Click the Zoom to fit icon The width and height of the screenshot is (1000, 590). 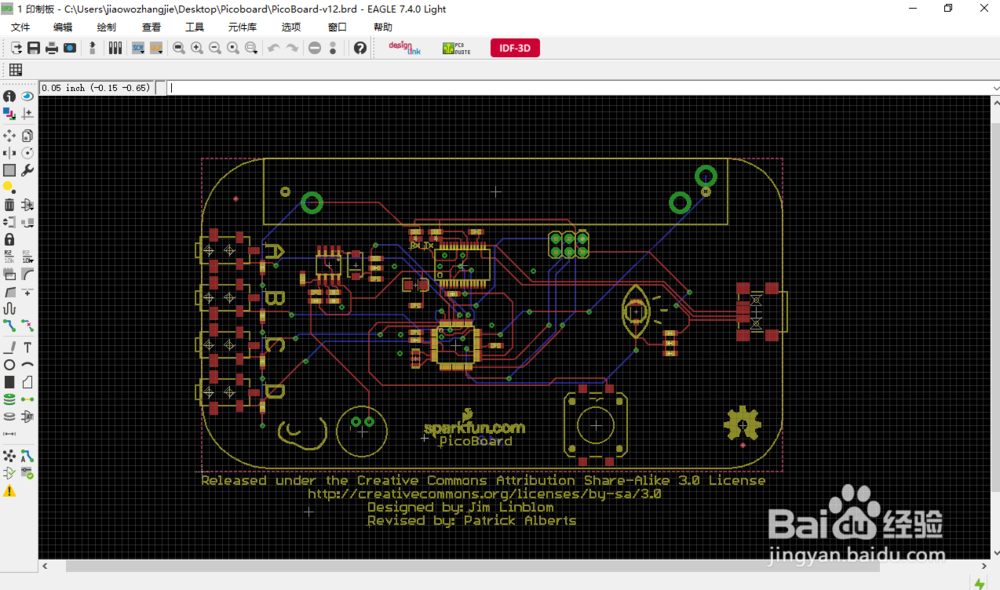(176, 47)
